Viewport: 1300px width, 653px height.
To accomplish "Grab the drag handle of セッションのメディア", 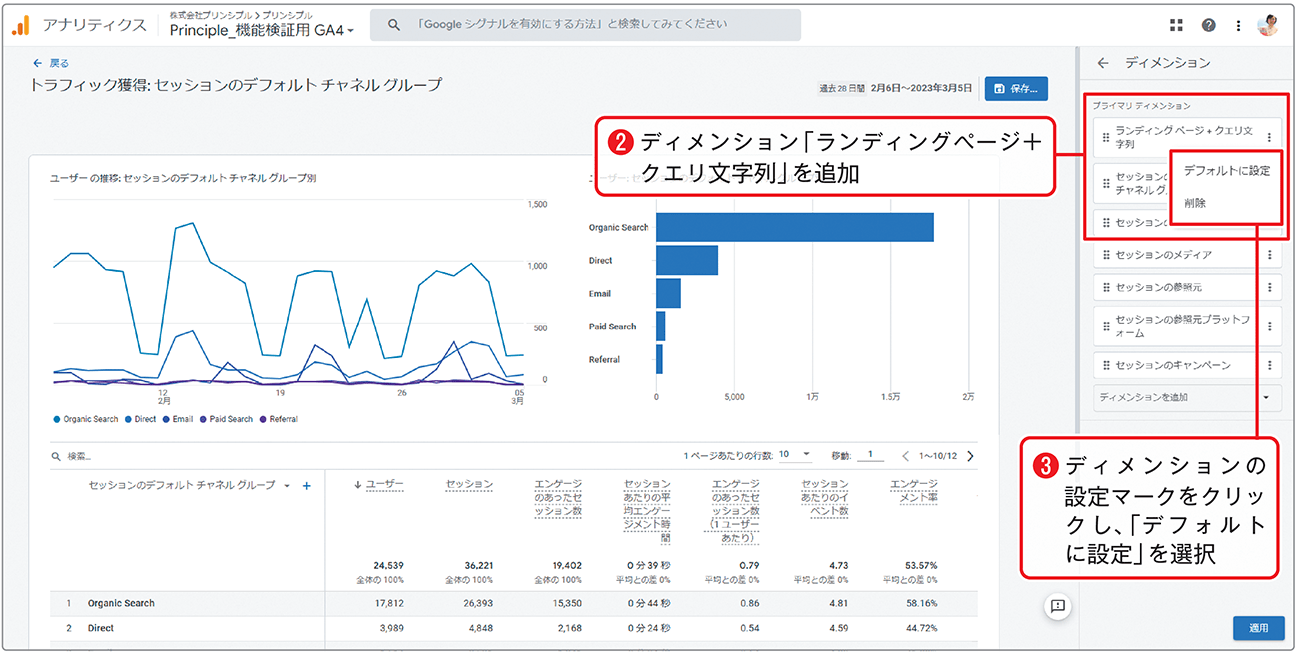I will (x=1105, y=255).
